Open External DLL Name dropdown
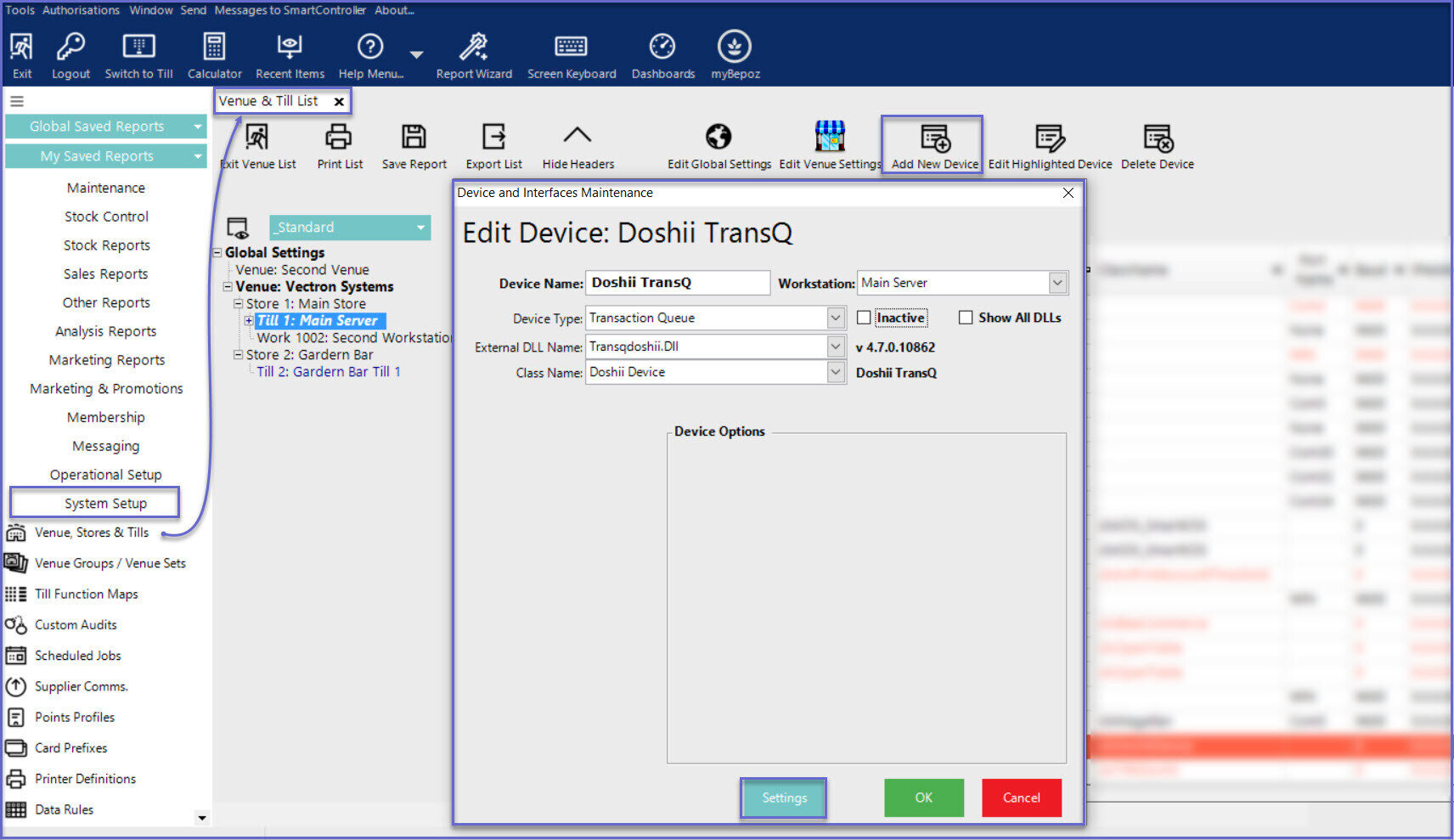 pos(836,347)
